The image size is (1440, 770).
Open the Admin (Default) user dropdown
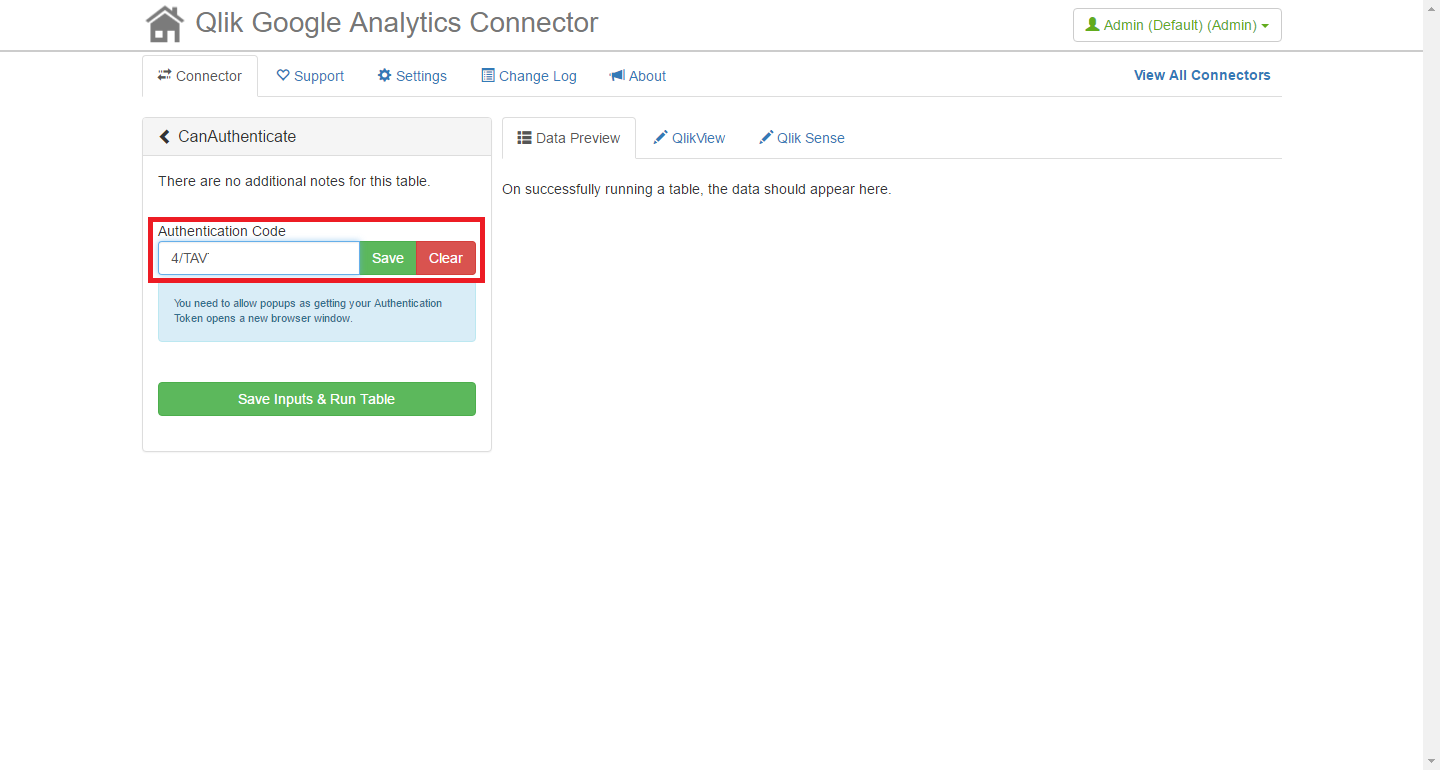1177,25
